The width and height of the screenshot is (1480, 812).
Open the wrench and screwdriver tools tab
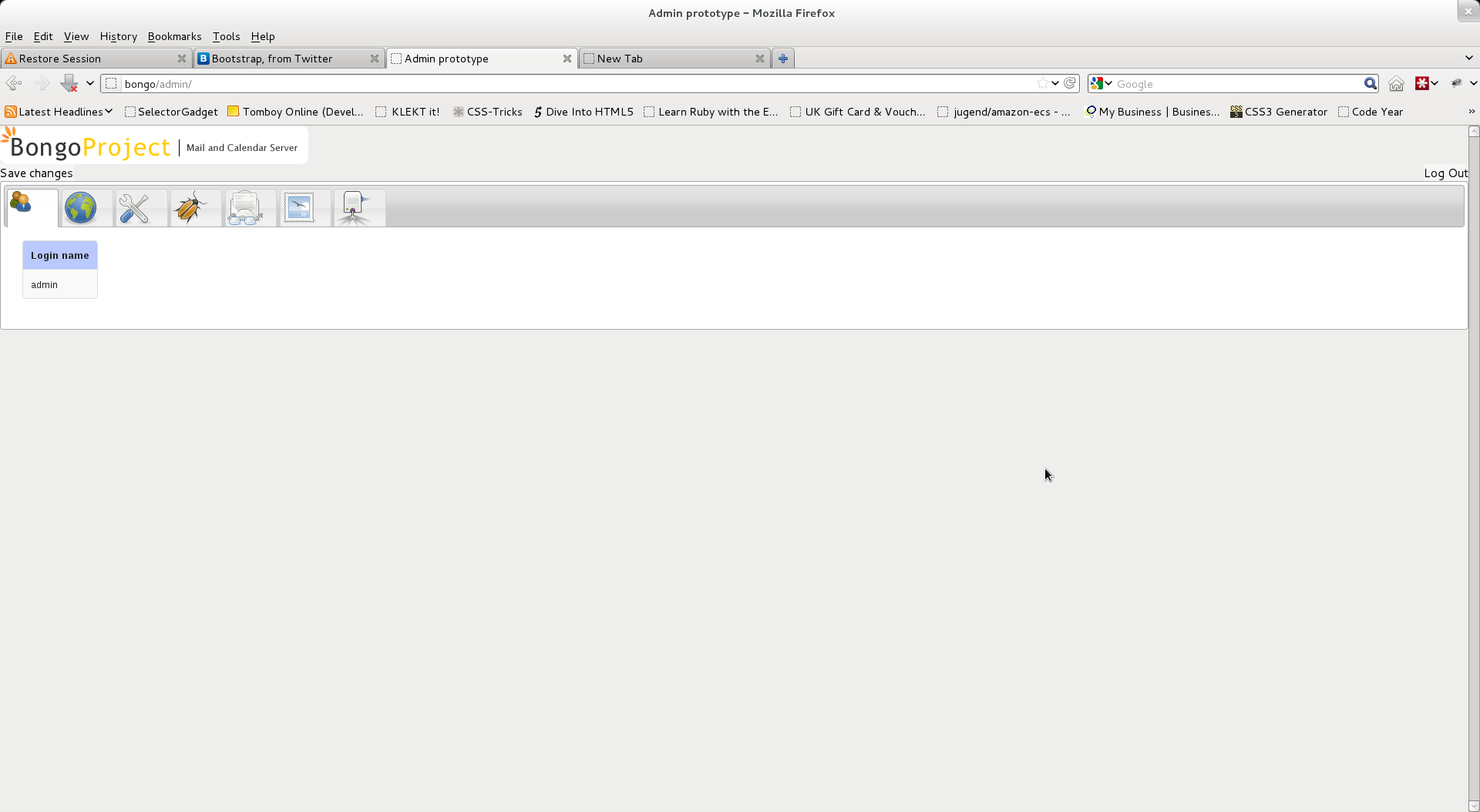(134, 208)
